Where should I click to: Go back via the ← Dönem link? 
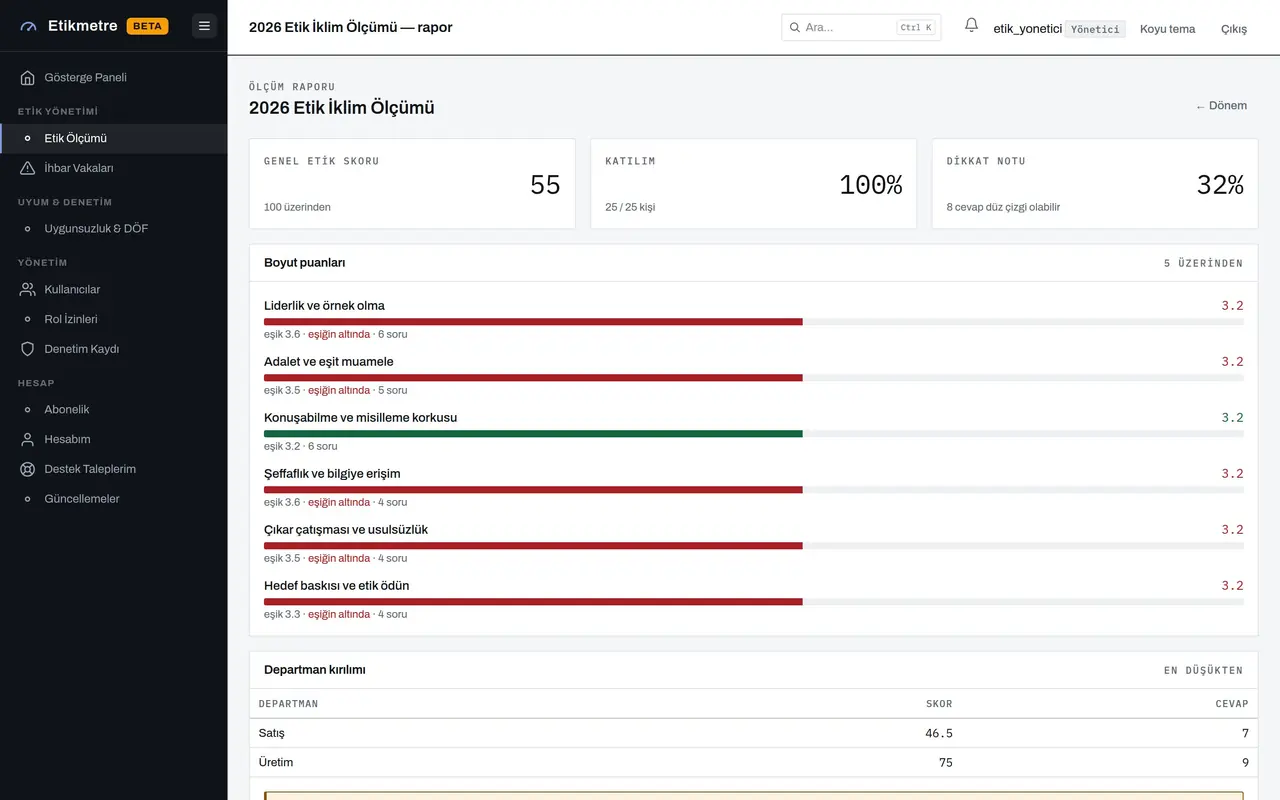1221,106
